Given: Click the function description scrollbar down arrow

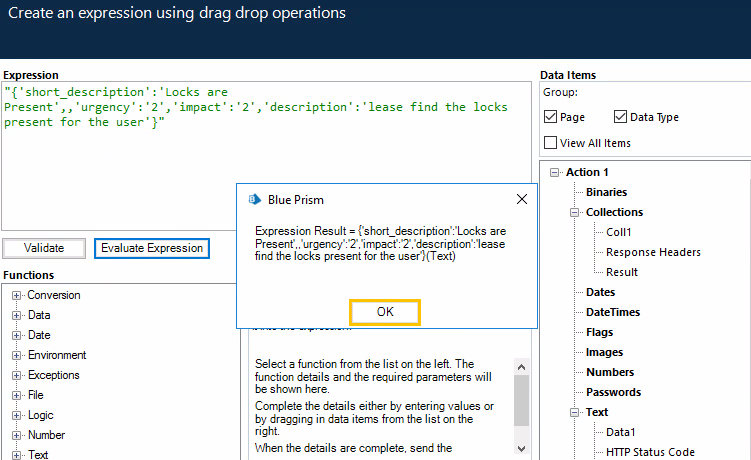Looking at the screenshot, I should tap(521, 445).
